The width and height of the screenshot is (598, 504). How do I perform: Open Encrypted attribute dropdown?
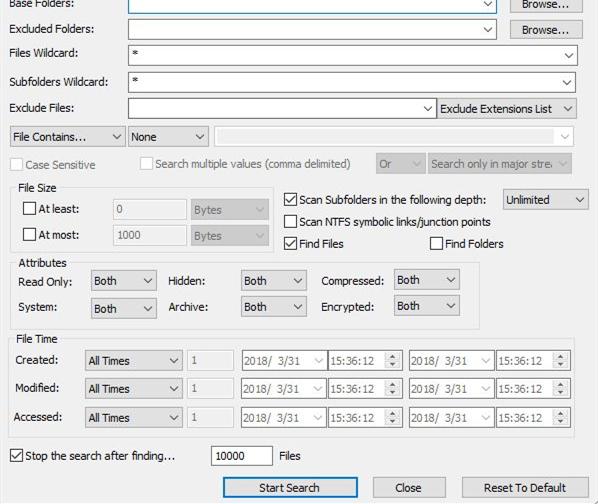click(426, 306)
